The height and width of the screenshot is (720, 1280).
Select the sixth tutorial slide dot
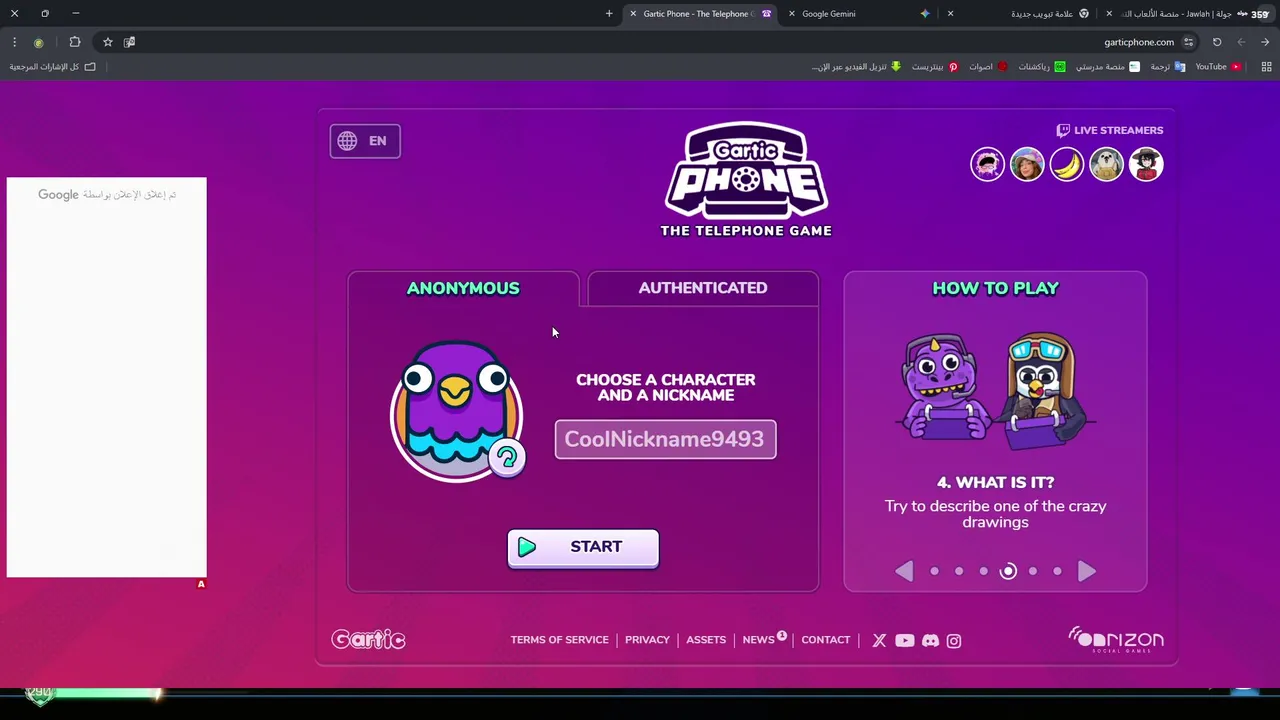click(x=1057, y=571)
